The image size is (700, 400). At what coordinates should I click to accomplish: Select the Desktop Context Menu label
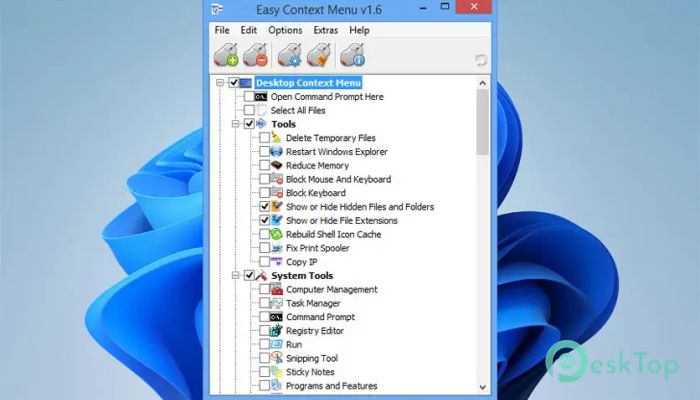(308, 83)
